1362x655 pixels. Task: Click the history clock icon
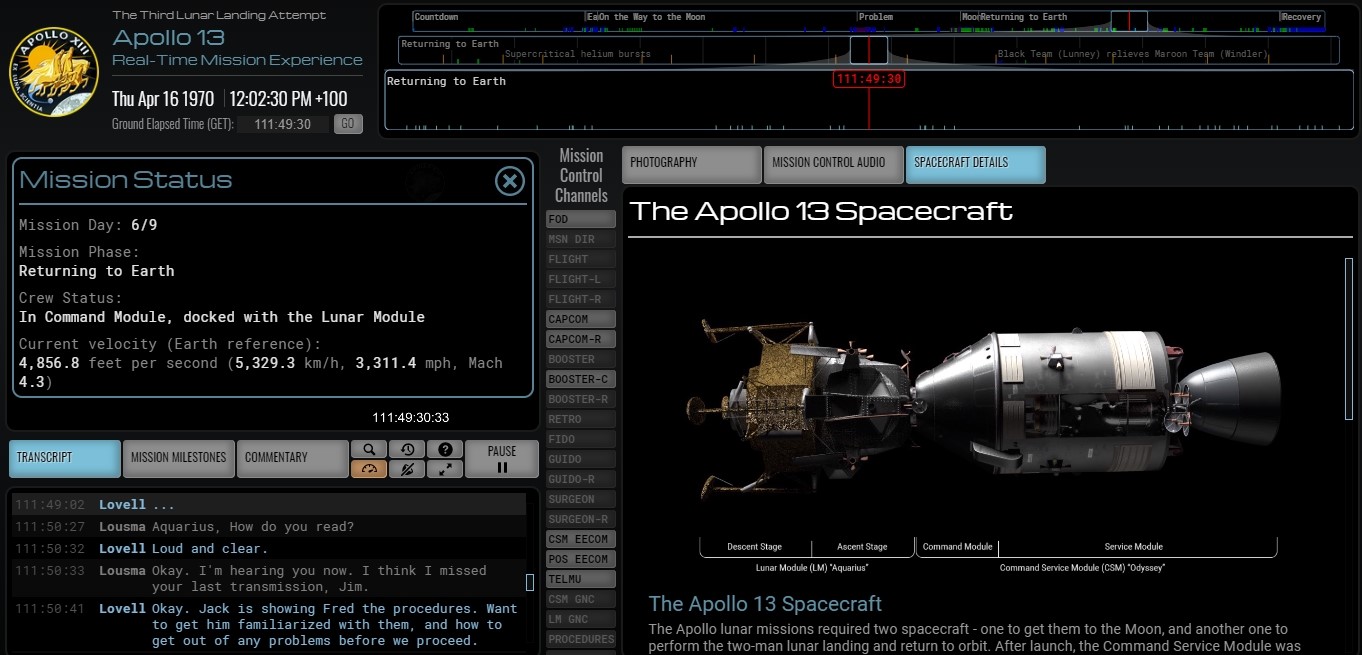pyautogui.click(x=407, y=449)
